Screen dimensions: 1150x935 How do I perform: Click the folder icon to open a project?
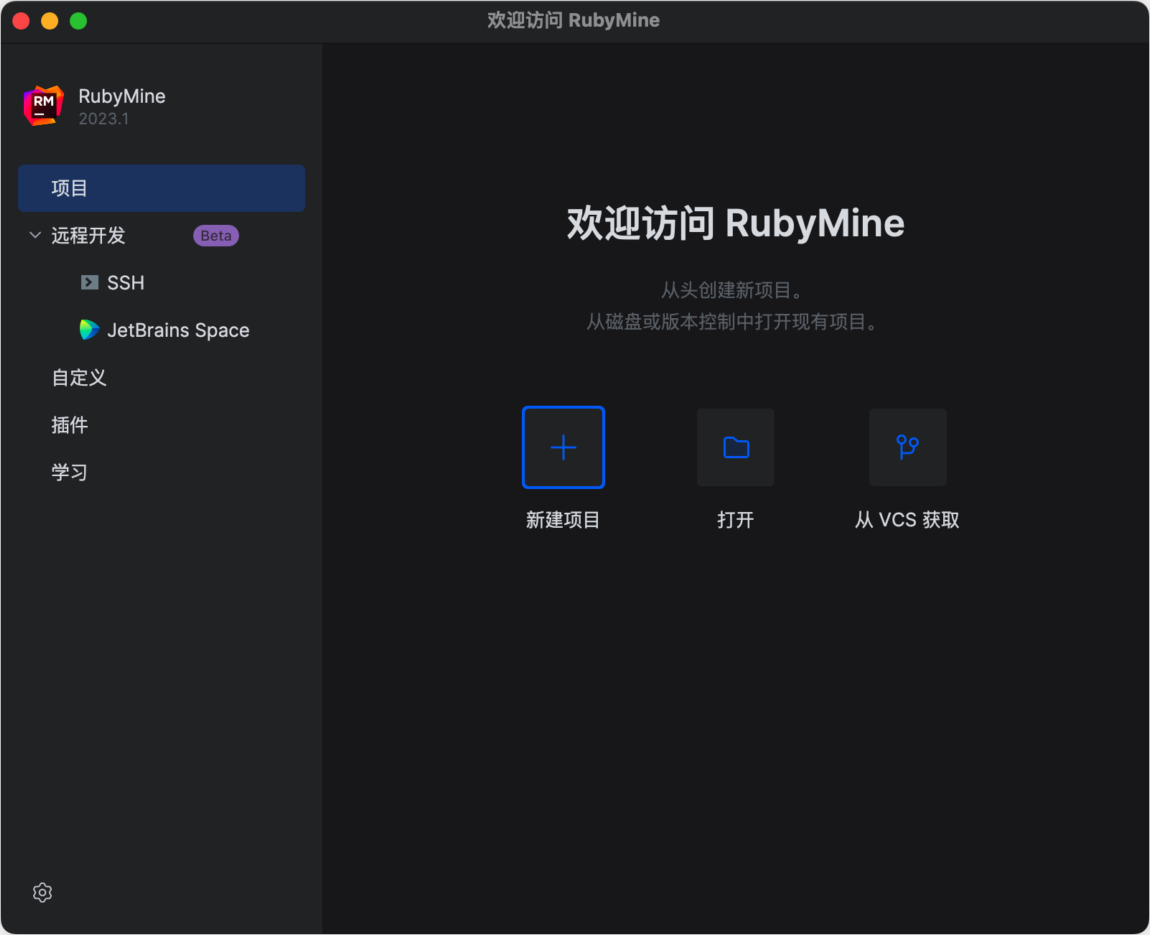coord(736,447)
